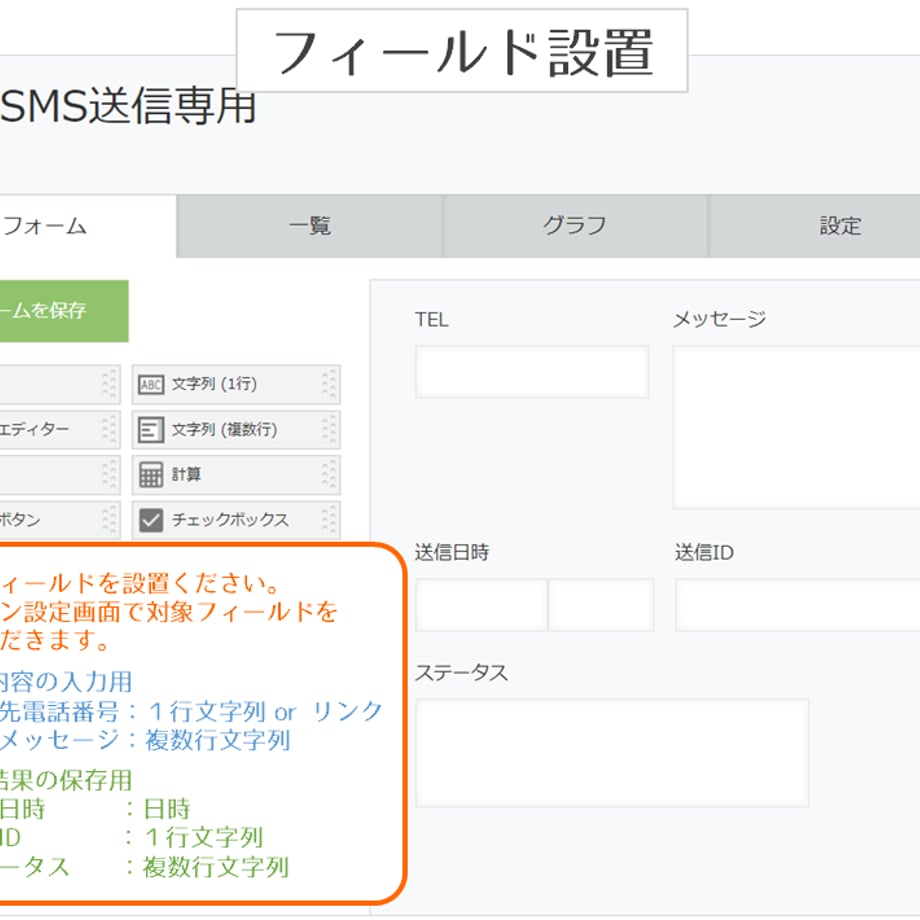Click the green フォームを保存 button
Screen dimensions: 920x920
63,311
